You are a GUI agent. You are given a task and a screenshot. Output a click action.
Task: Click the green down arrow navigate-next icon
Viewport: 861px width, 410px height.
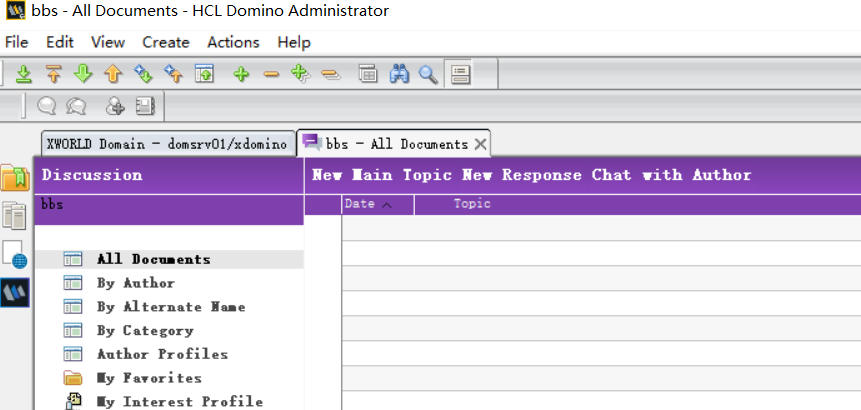pyautogui.click(x=83, y=74)
